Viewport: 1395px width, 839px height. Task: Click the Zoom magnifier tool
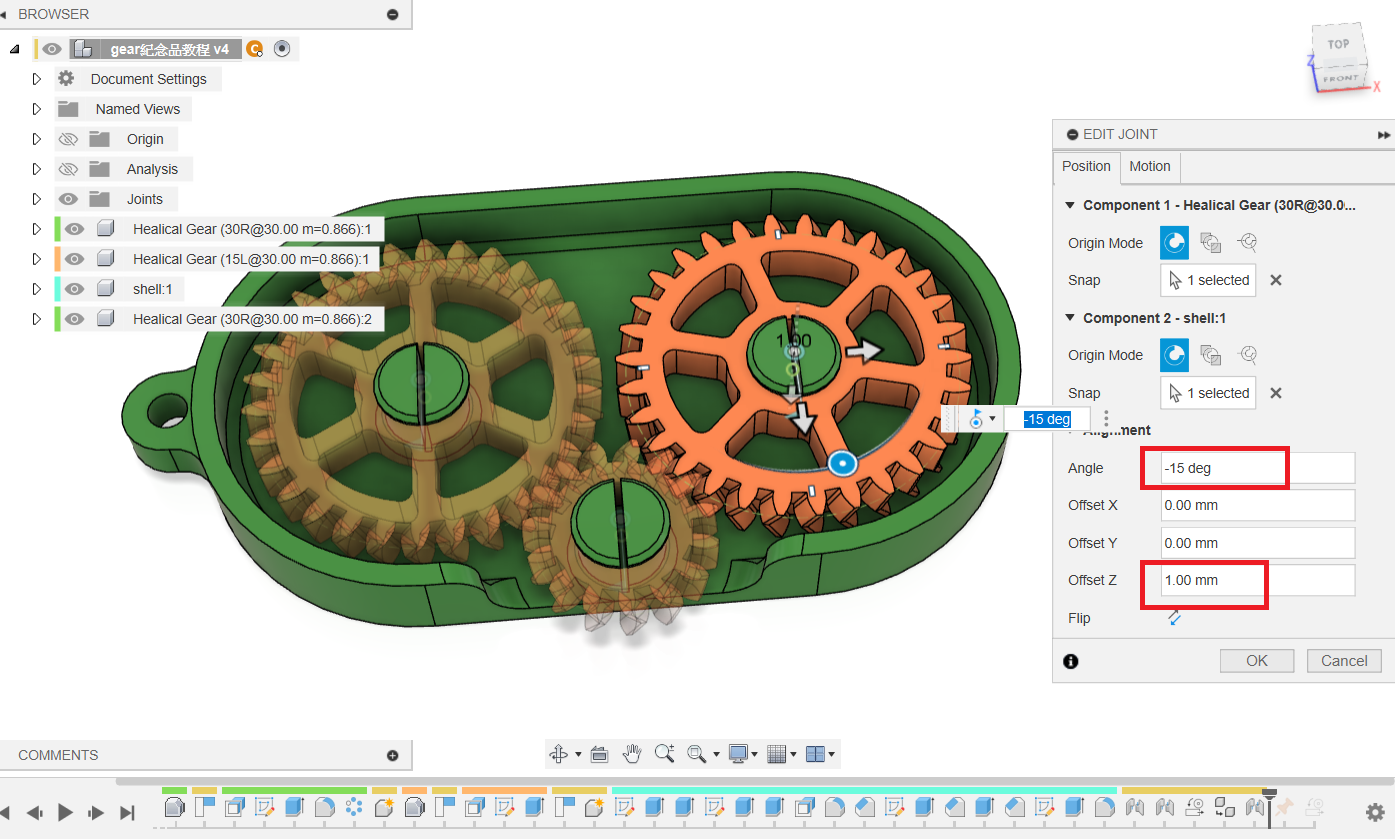click(x=664, y=754)
